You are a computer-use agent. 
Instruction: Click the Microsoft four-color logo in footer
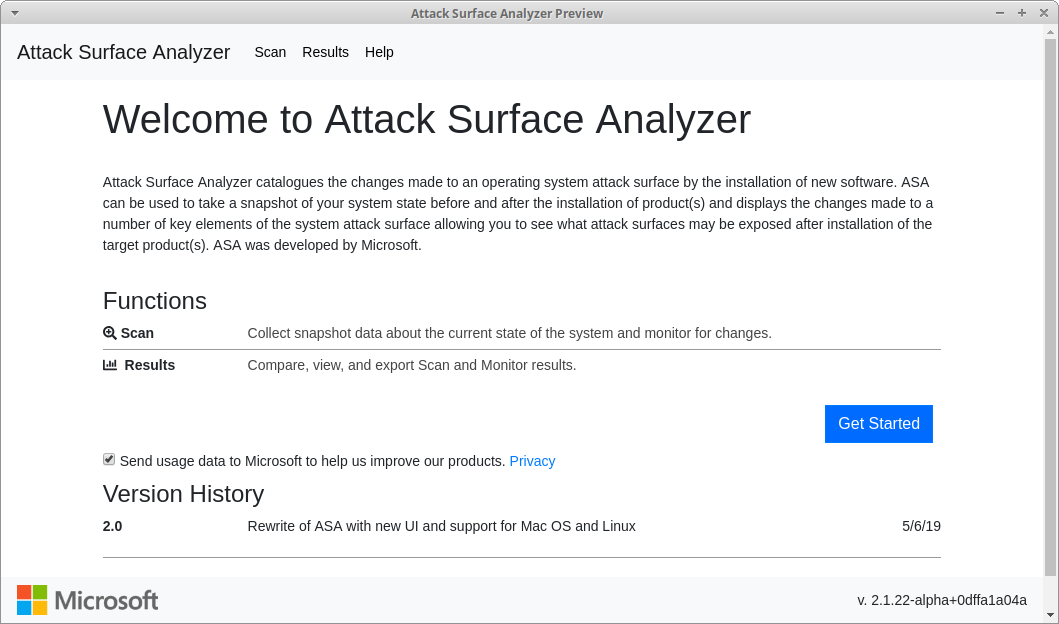[x=32, y=600]
